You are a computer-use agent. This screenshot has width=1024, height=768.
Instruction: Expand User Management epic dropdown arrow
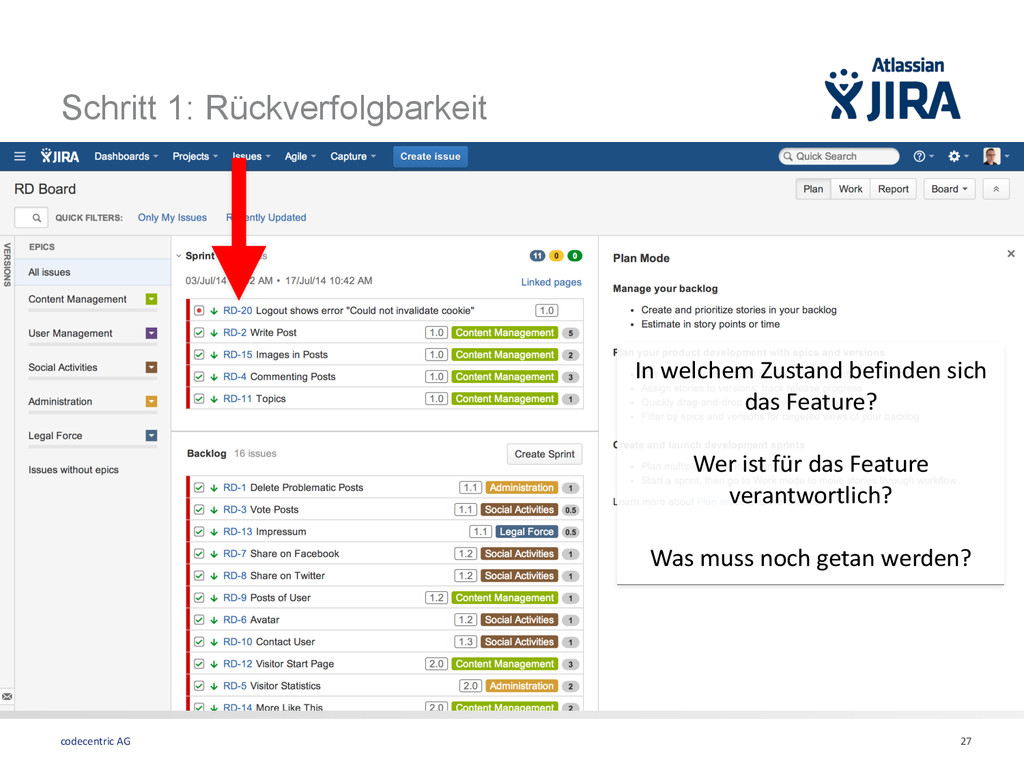152,333
